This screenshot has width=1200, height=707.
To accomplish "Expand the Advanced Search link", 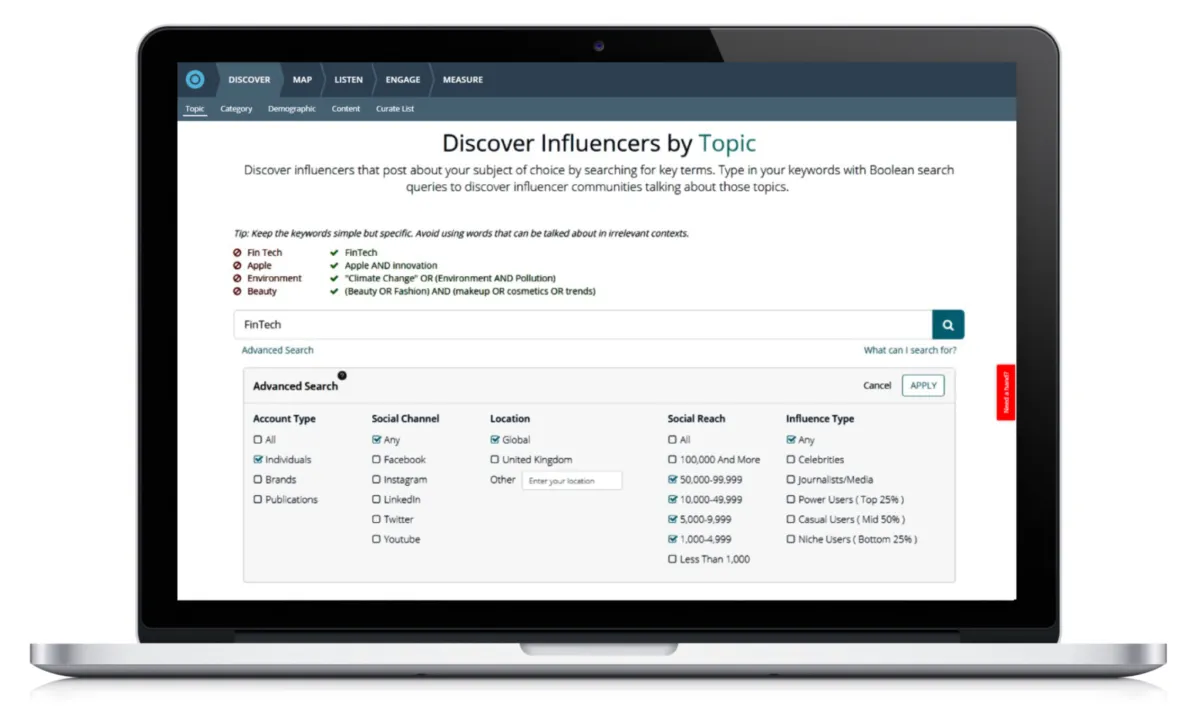I will pos(278,351).
